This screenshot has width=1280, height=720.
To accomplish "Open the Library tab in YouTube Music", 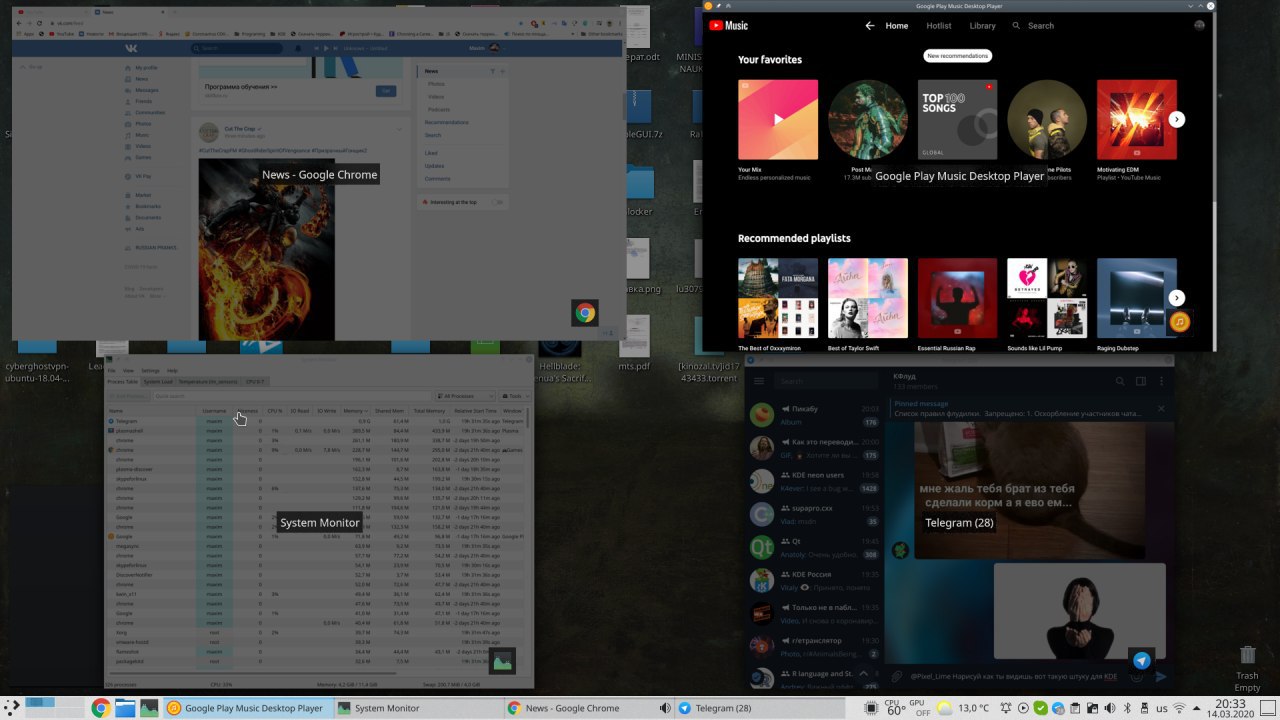I will (x=983, y=26).
